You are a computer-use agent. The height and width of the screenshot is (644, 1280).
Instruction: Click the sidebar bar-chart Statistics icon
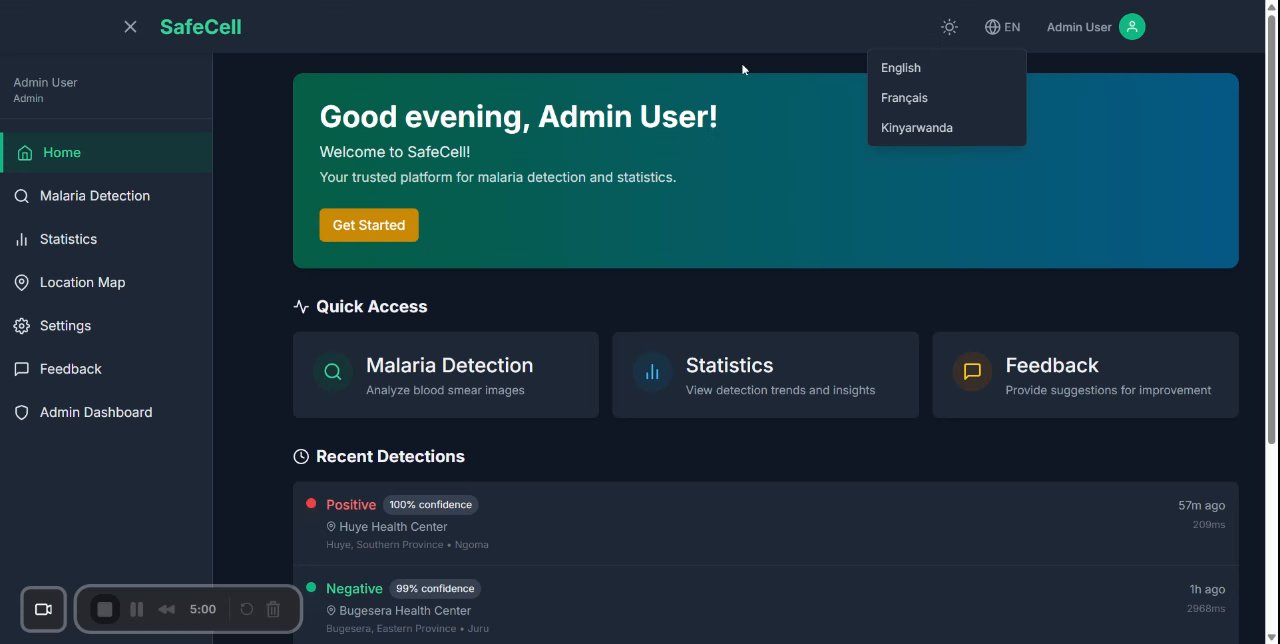21,239
